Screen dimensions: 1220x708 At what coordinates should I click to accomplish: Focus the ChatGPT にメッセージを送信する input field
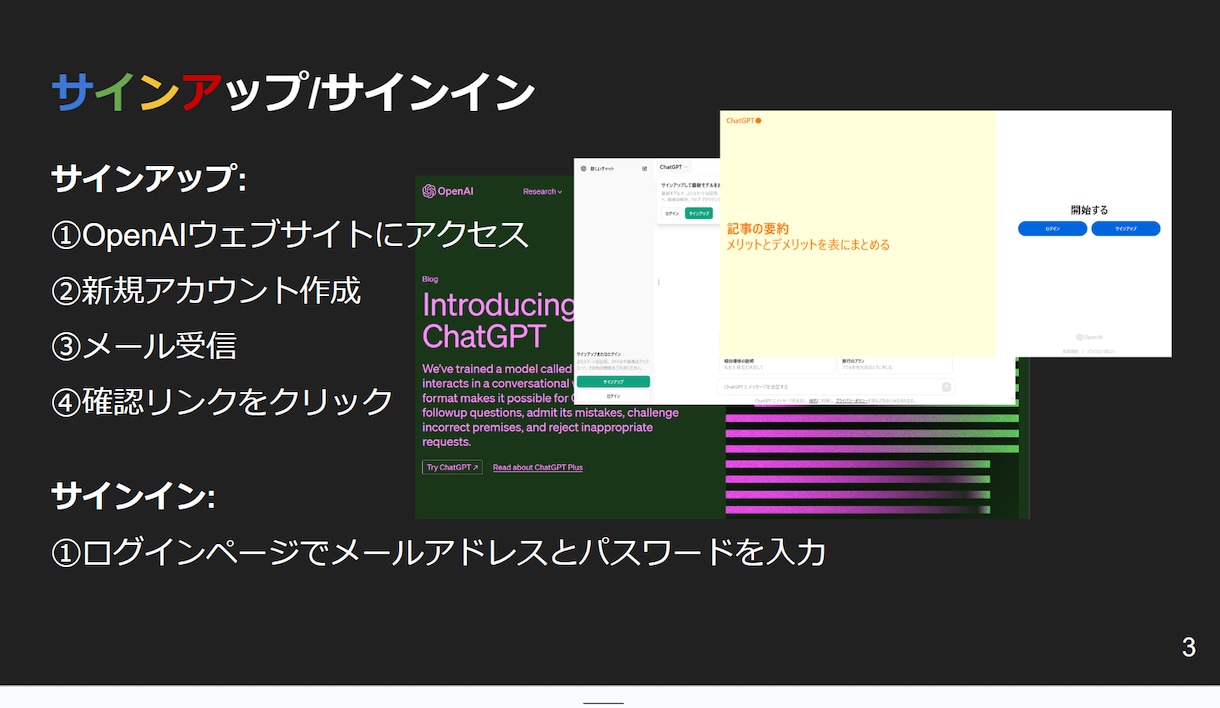[836, 387]
